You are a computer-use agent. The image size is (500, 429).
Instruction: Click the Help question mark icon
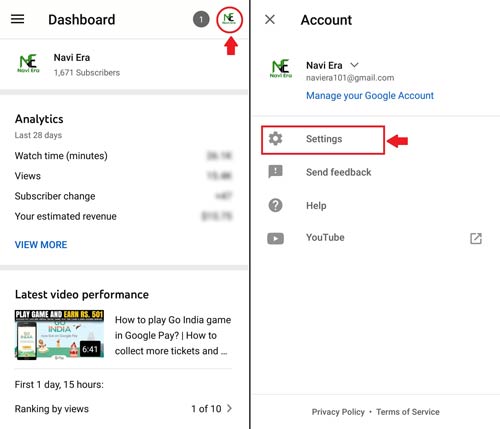tap(275, 205)
